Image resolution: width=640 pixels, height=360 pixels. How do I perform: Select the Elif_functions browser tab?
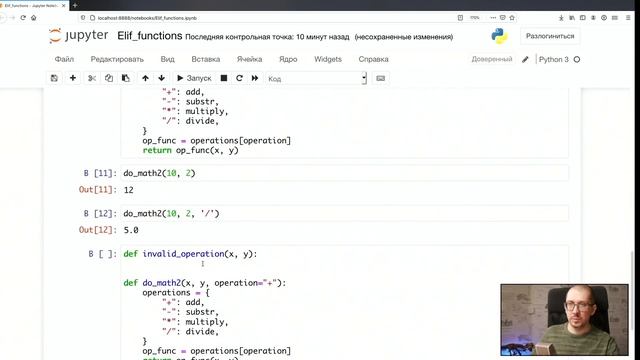point(33,6)
